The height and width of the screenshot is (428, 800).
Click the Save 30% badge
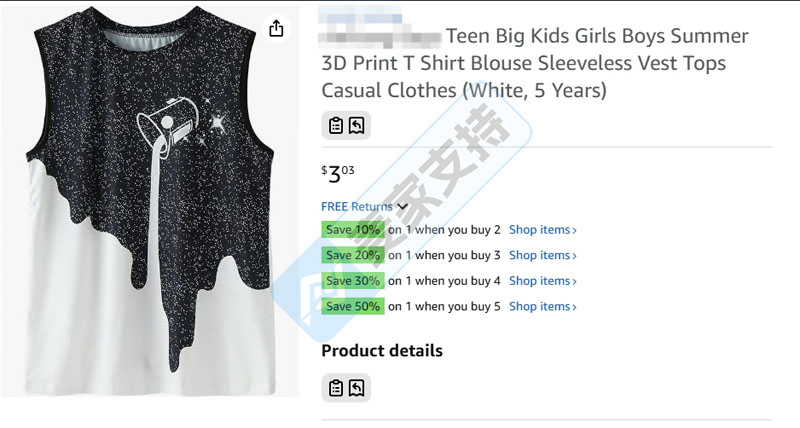pyautogui.click(x=353, y=281)
